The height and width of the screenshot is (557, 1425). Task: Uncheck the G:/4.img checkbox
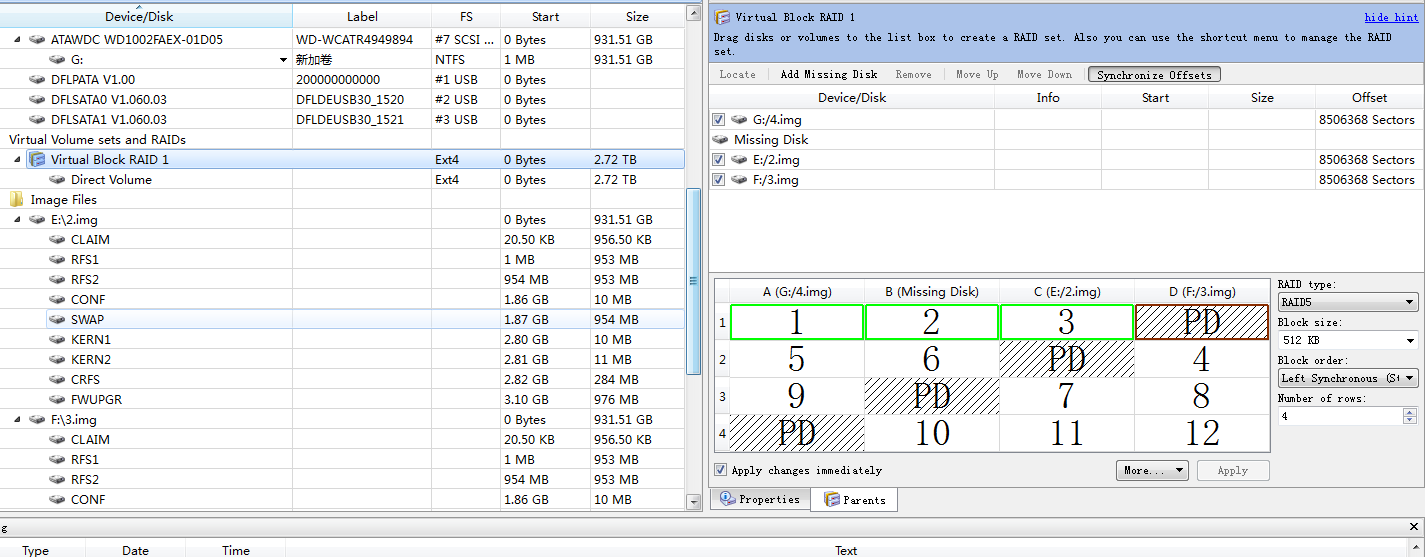click(719, 120)
